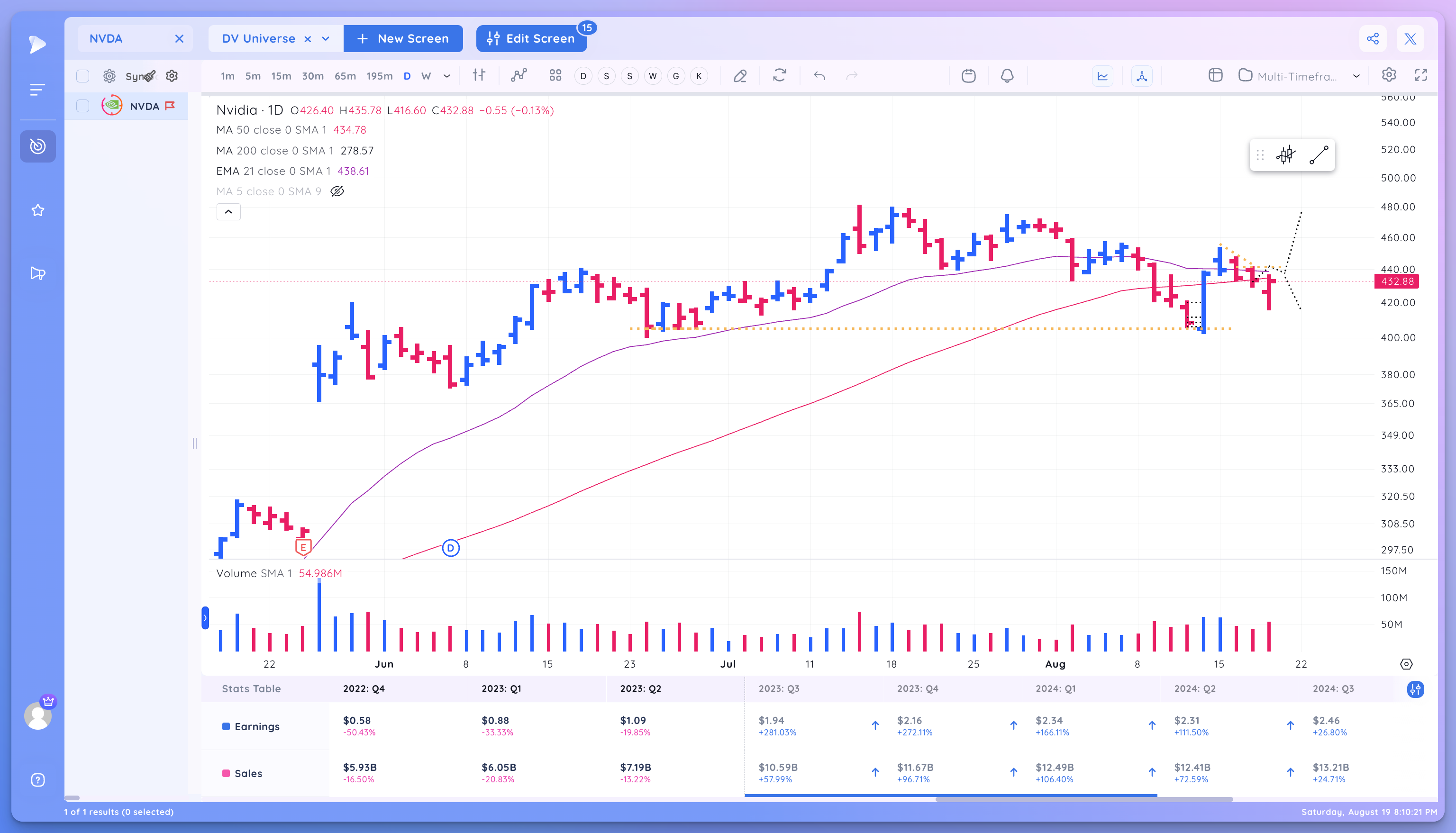Select the radar scanner sidebar icon
Screen dimensions: 1456x833
[x=38, y=146]
